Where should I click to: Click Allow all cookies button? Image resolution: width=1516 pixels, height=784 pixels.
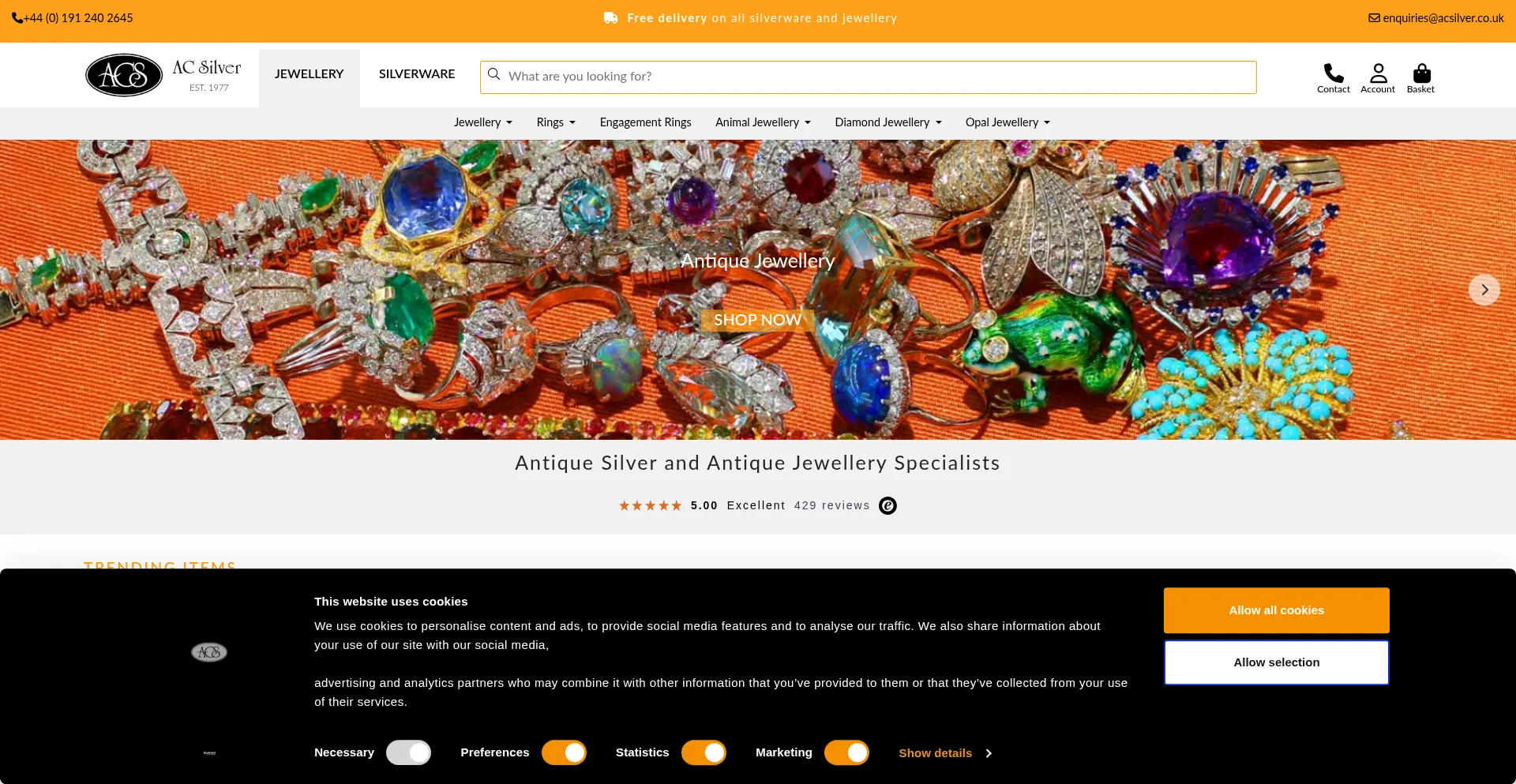coord(1276,610)
